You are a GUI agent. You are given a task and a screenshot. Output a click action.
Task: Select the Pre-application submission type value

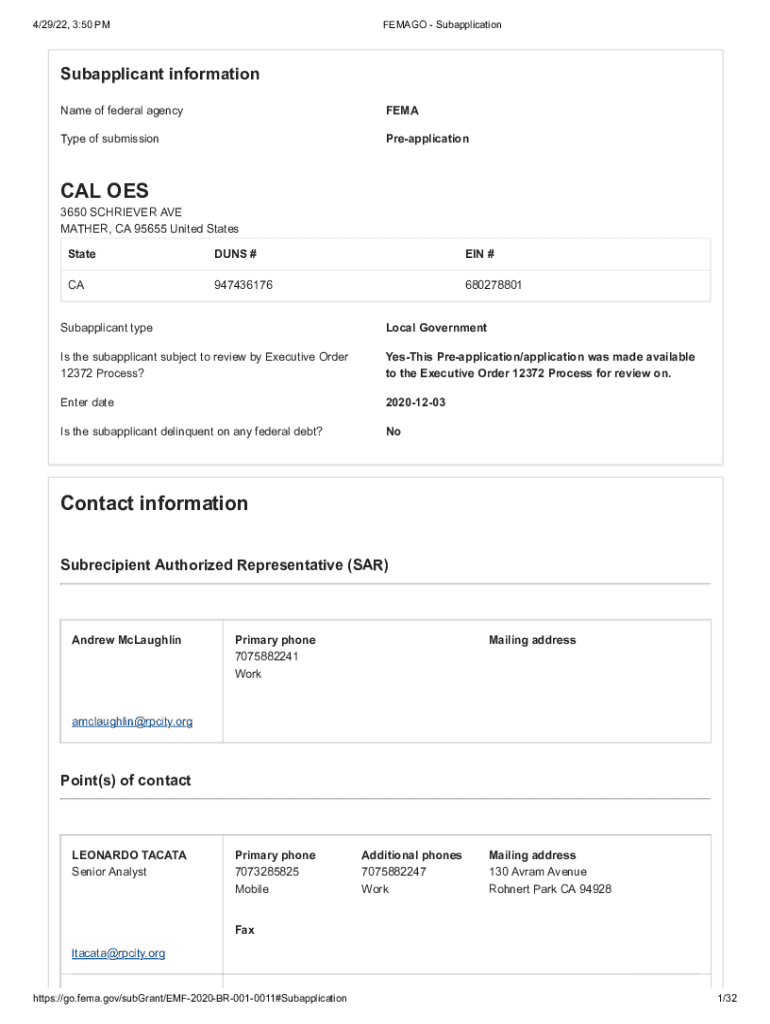coord(427,138)
